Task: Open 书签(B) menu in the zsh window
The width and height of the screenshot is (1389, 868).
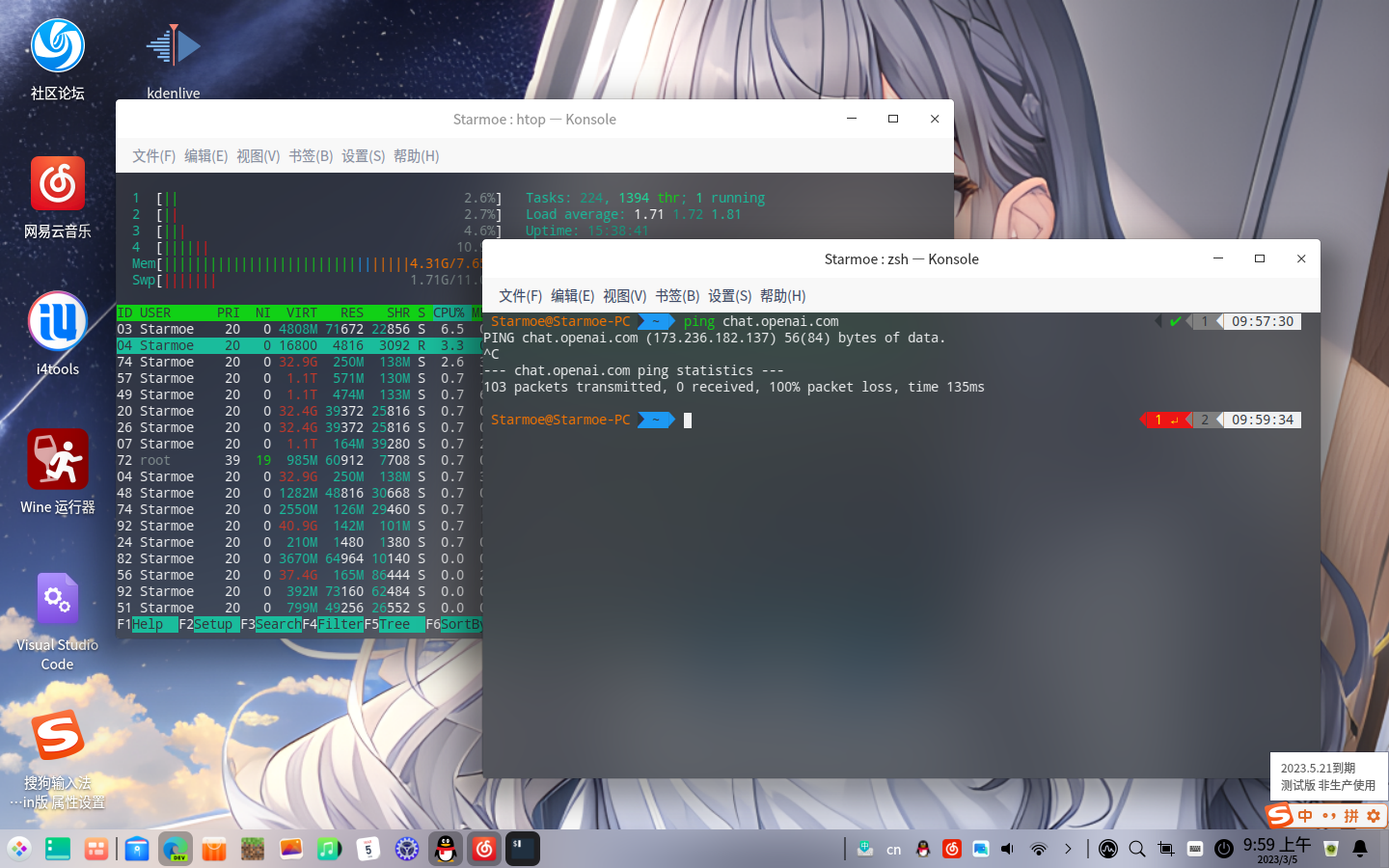Action: [x=677, y=296]
